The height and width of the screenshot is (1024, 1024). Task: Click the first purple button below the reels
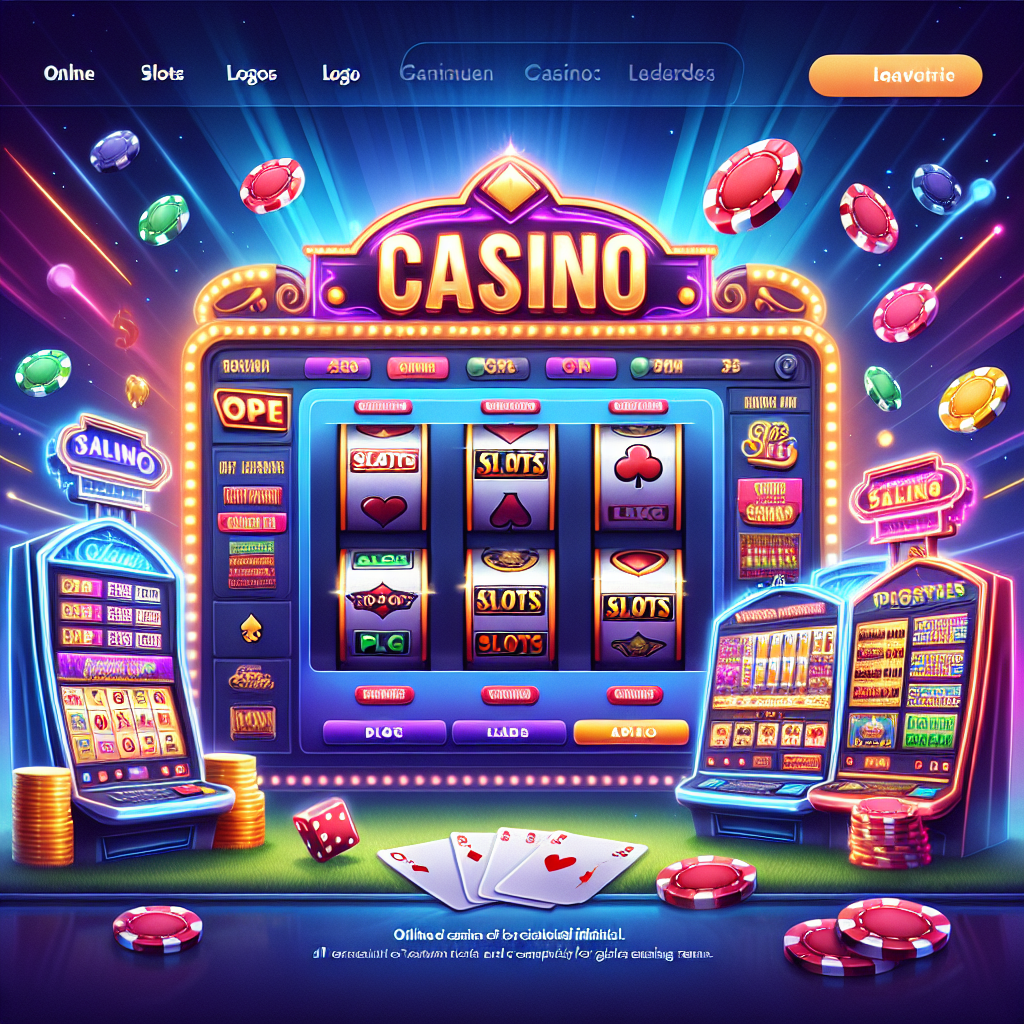(384, 733)
